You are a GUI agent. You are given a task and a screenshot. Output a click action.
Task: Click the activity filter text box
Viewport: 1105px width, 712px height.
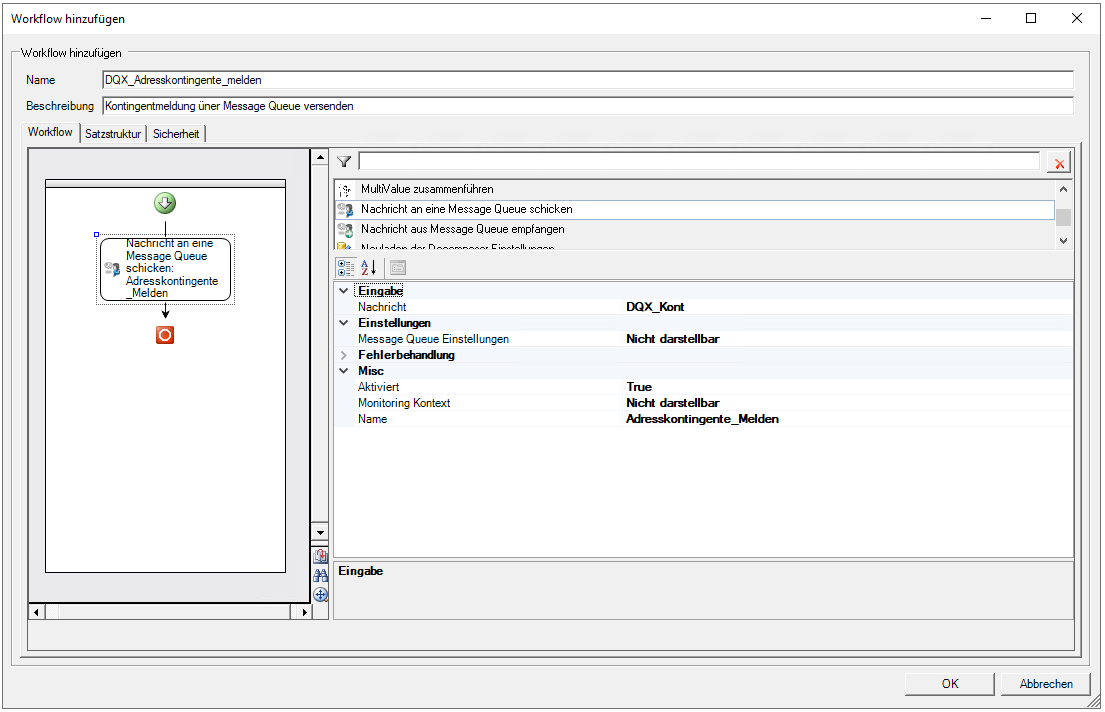tap(699, 161)
